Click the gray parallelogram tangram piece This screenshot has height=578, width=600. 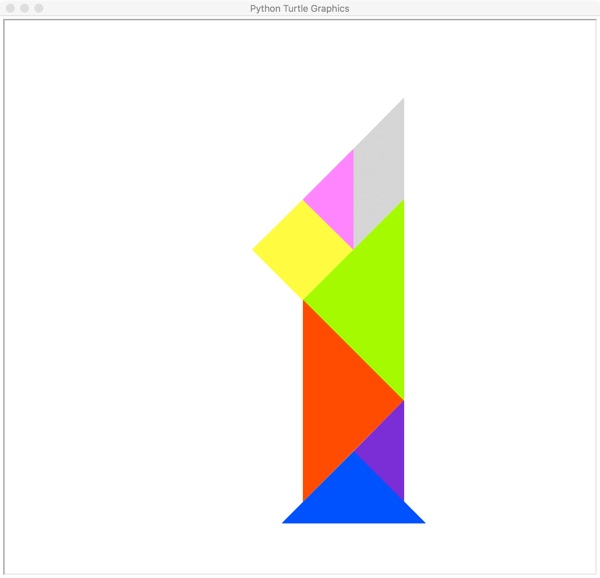[x=378, y=174]
